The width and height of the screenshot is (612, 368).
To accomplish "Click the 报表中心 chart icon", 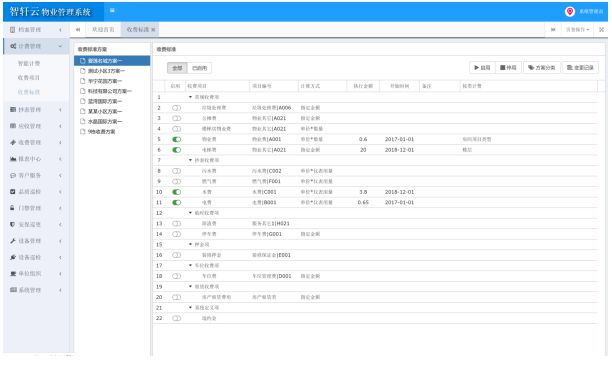I will point(13,159).
